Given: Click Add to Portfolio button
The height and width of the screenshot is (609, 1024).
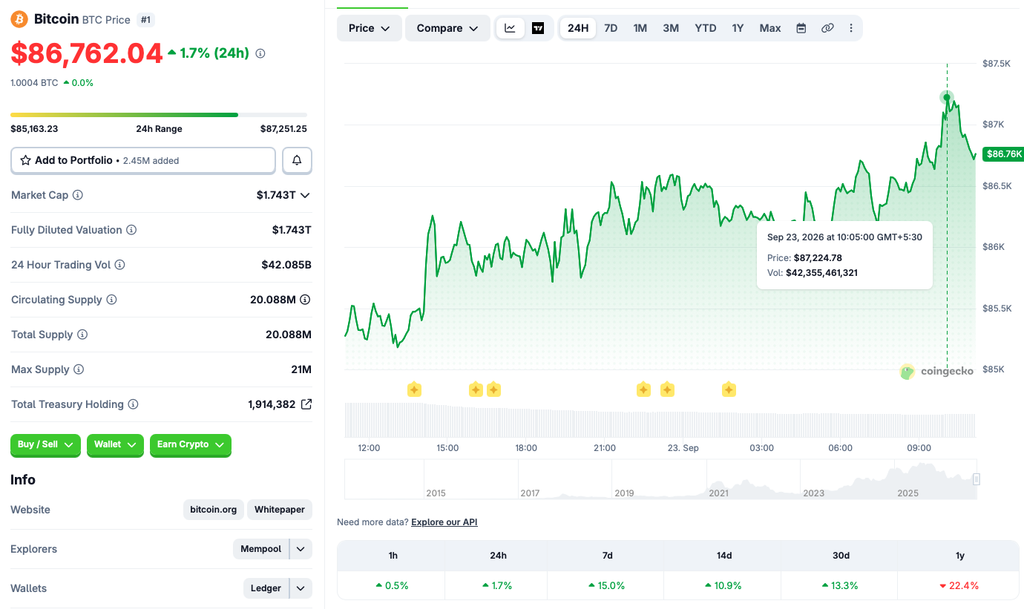Looking at the screenshot, I should pyautogui.click(x=143, y=161).
